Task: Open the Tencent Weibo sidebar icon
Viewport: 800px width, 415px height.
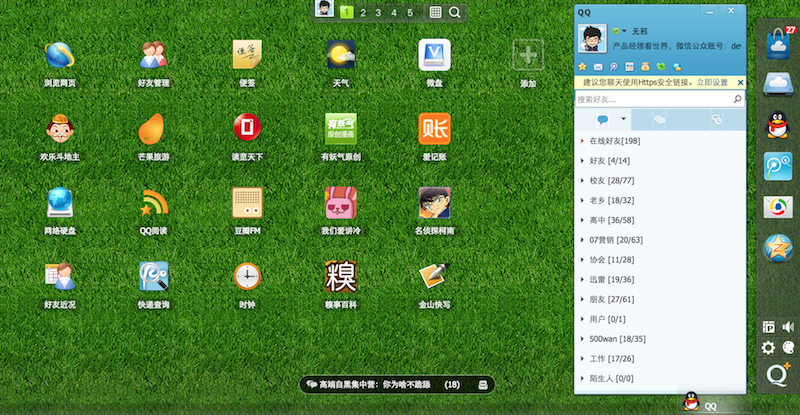Action: pos(778,166)
